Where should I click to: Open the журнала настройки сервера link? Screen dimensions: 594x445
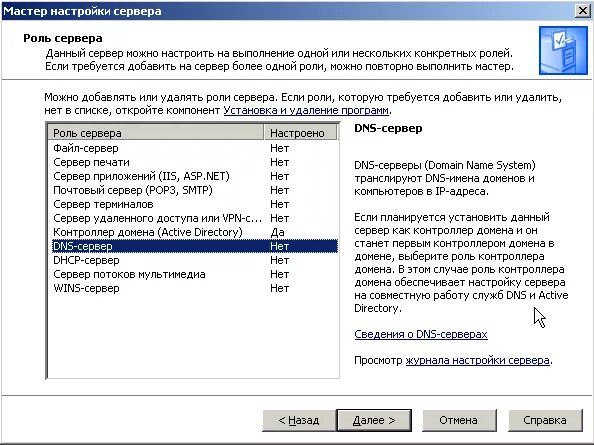click(477, 360)
